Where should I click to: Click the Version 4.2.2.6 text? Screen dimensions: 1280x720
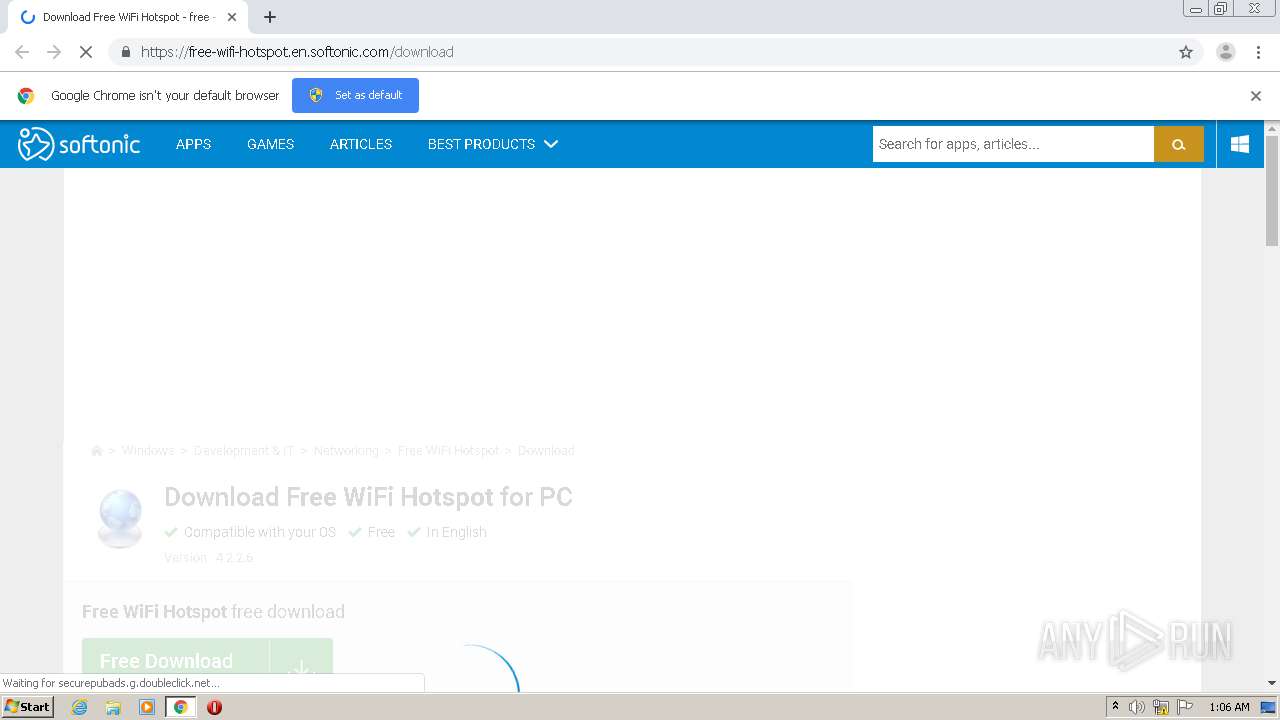pos(209,558)
